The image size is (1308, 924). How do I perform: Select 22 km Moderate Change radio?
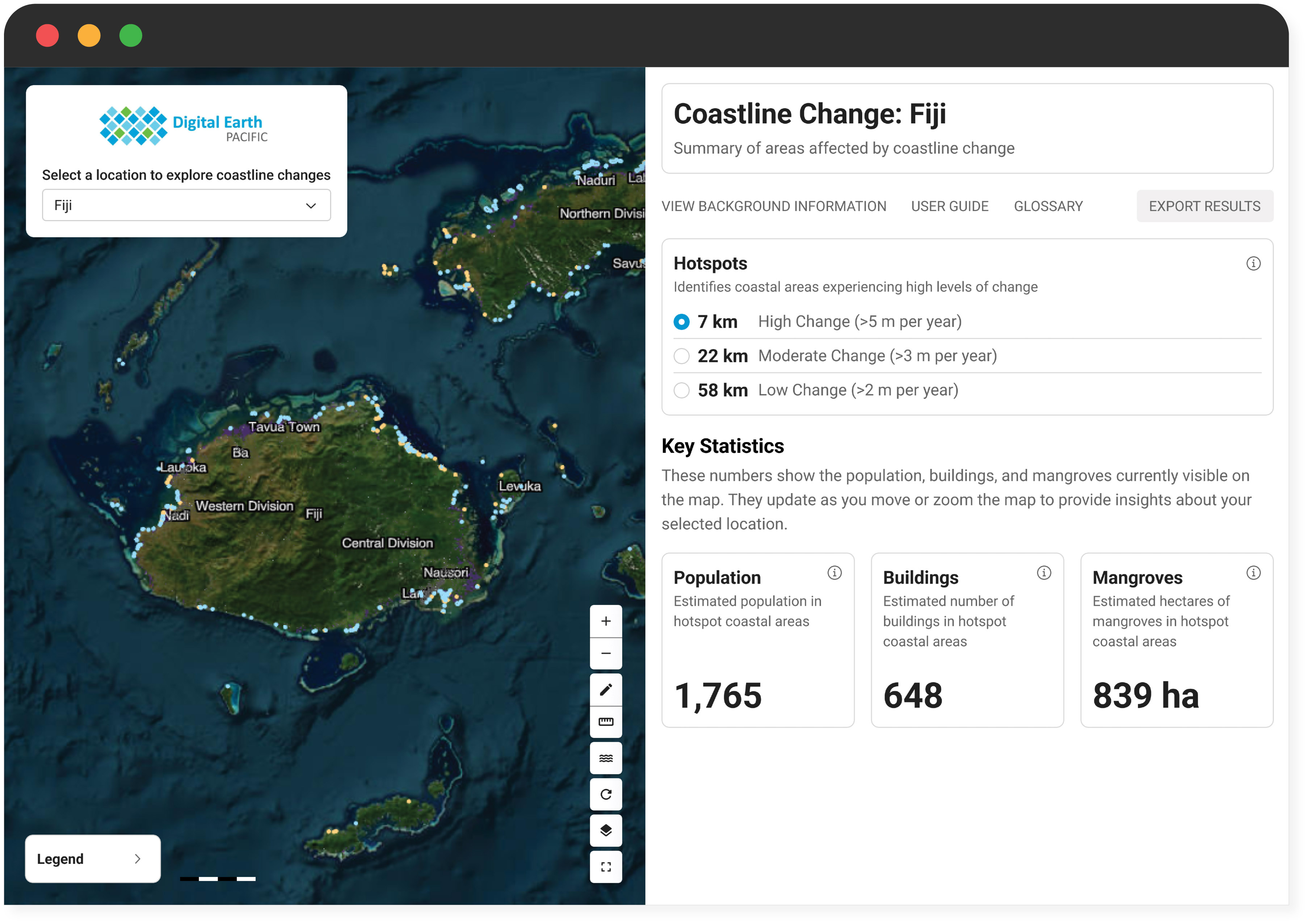681,356
